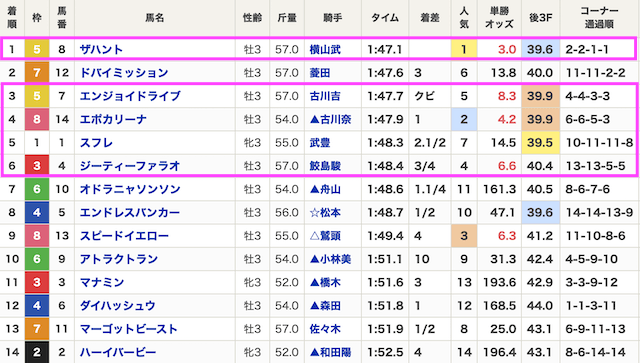Open jockey link △鷲頭
Image resolution: width=640 pixels, height=363 pixels.
325,236
